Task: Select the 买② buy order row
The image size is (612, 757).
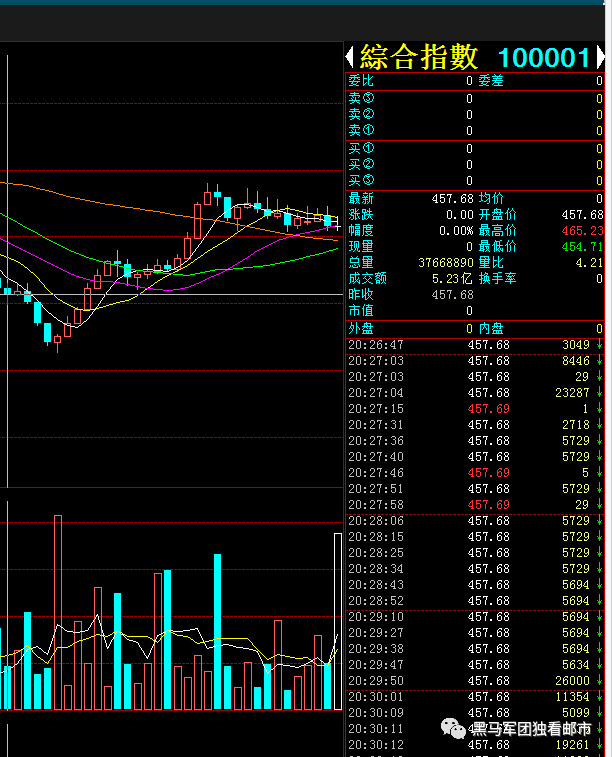Action: coord(475,165)
